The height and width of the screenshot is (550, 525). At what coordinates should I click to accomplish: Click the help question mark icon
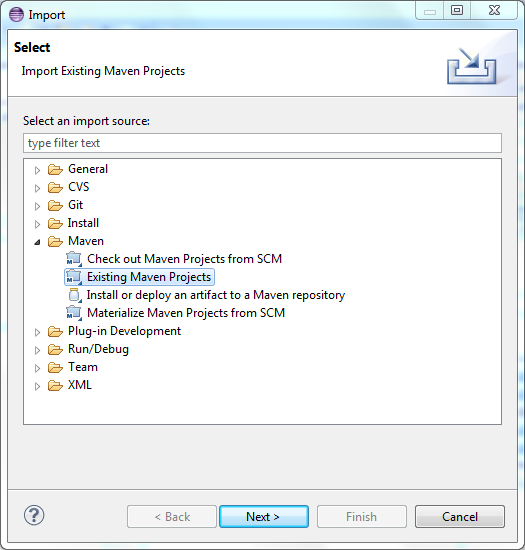(x=34, y=515)
